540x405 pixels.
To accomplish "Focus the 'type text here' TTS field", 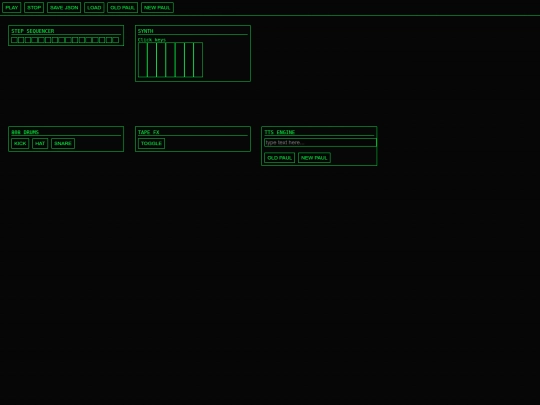I will pos(320,143).
